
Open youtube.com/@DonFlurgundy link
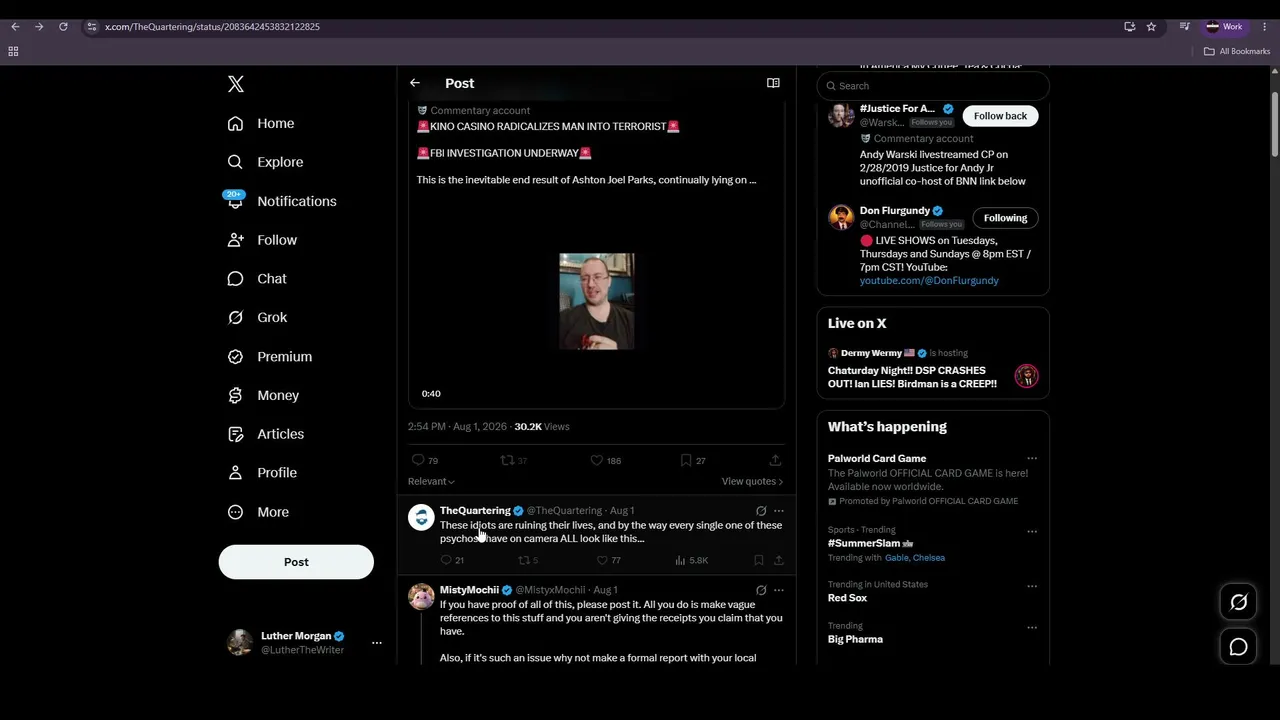point(929,281)
